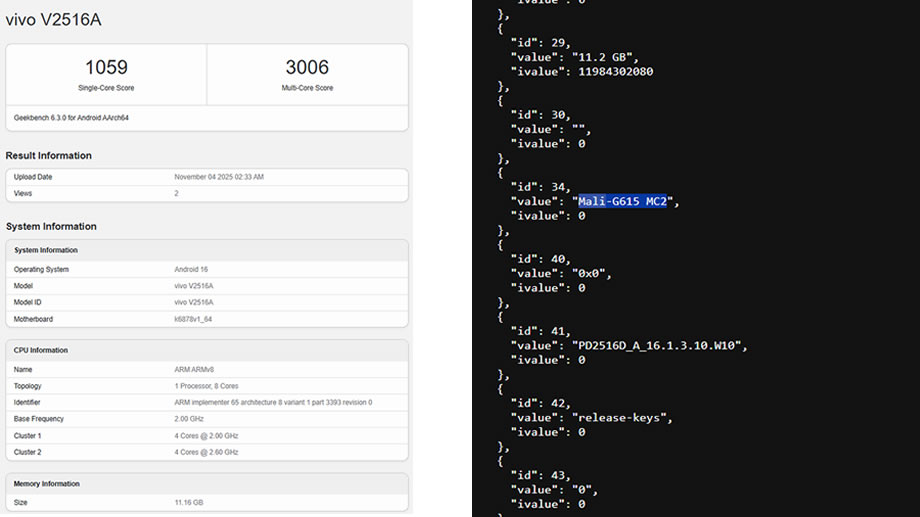
Task: Click the "11.2 GB" JSON value
Action: tap(605, 57)
